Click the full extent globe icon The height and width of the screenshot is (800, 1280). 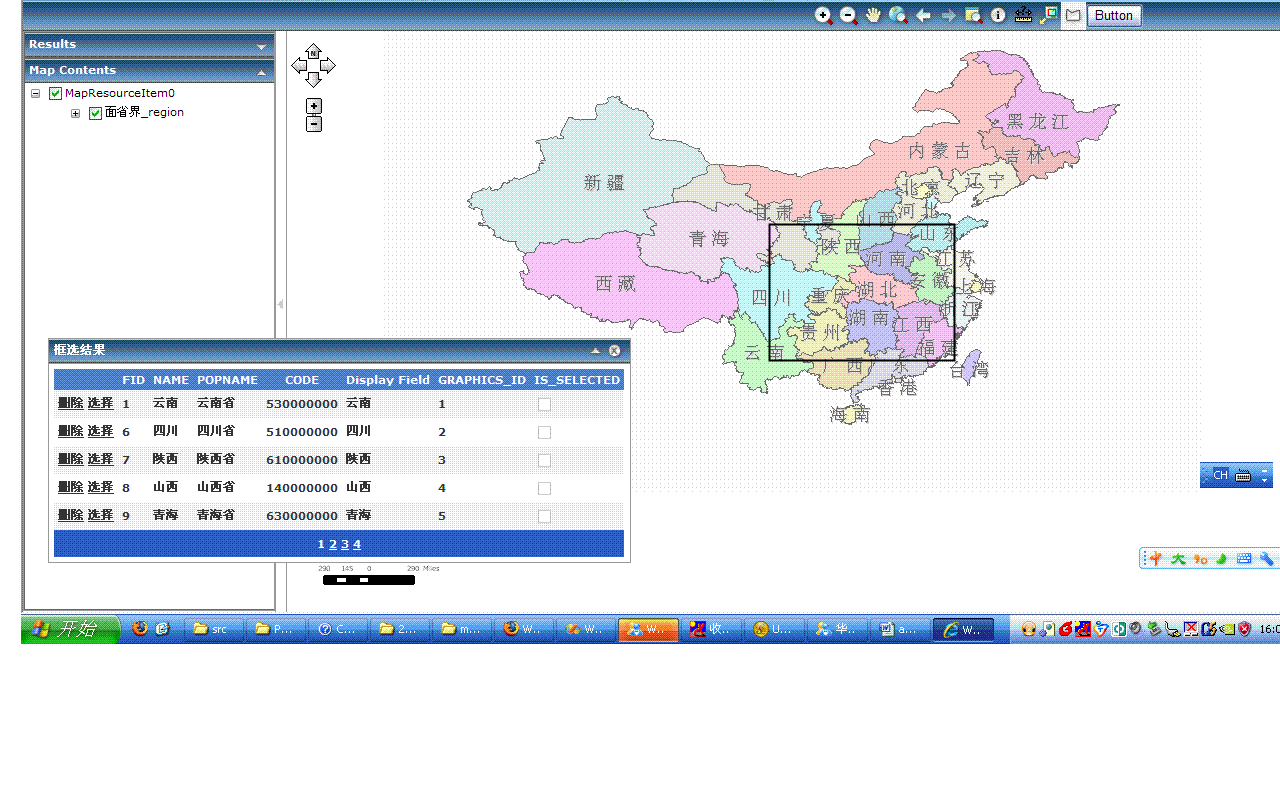[x=898, y=15]
